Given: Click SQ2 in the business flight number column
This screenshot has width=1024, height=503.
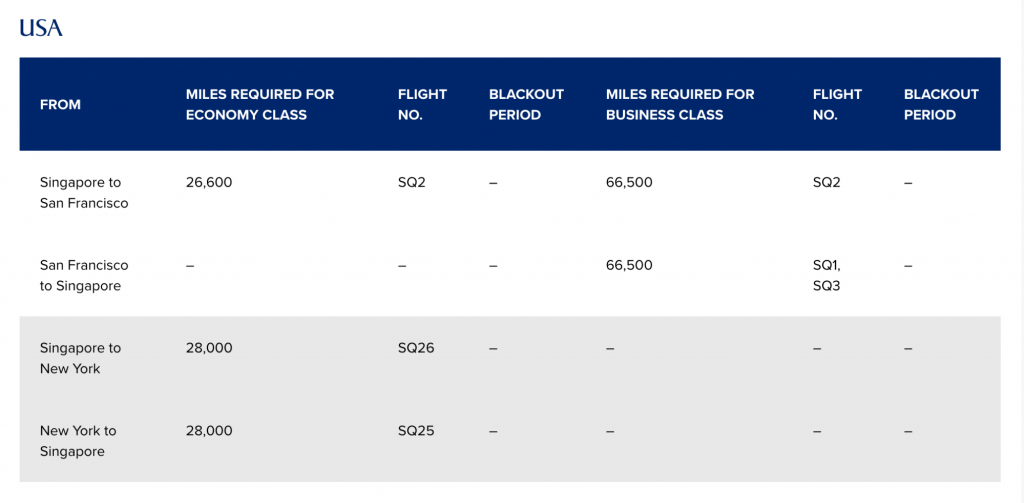Looking at the screenshot, I should pyautogui.click(x=827, y=183).
